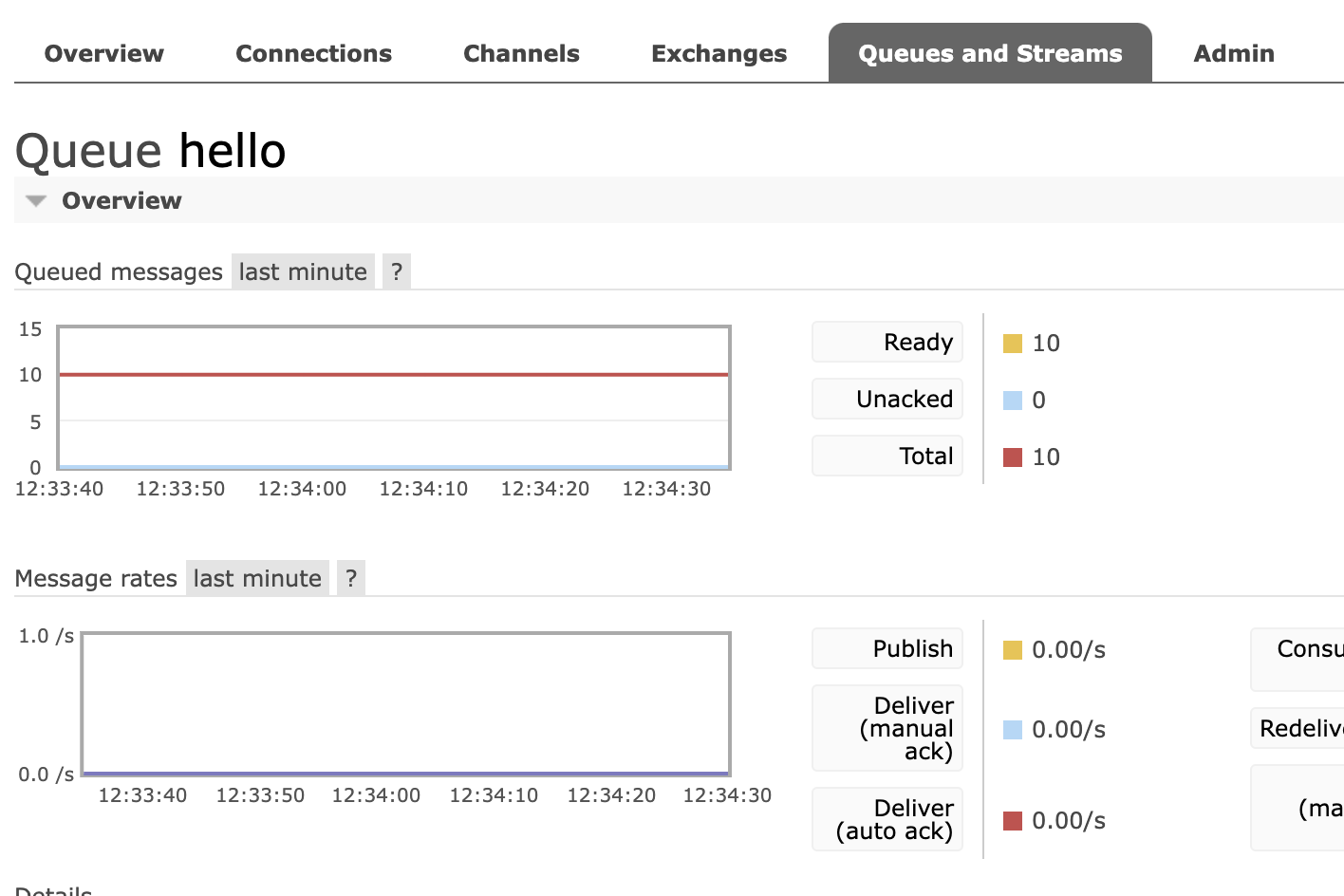1344x896 pixels.
Task: Click the 'Queued messages' section title
Action: point(119,271)
